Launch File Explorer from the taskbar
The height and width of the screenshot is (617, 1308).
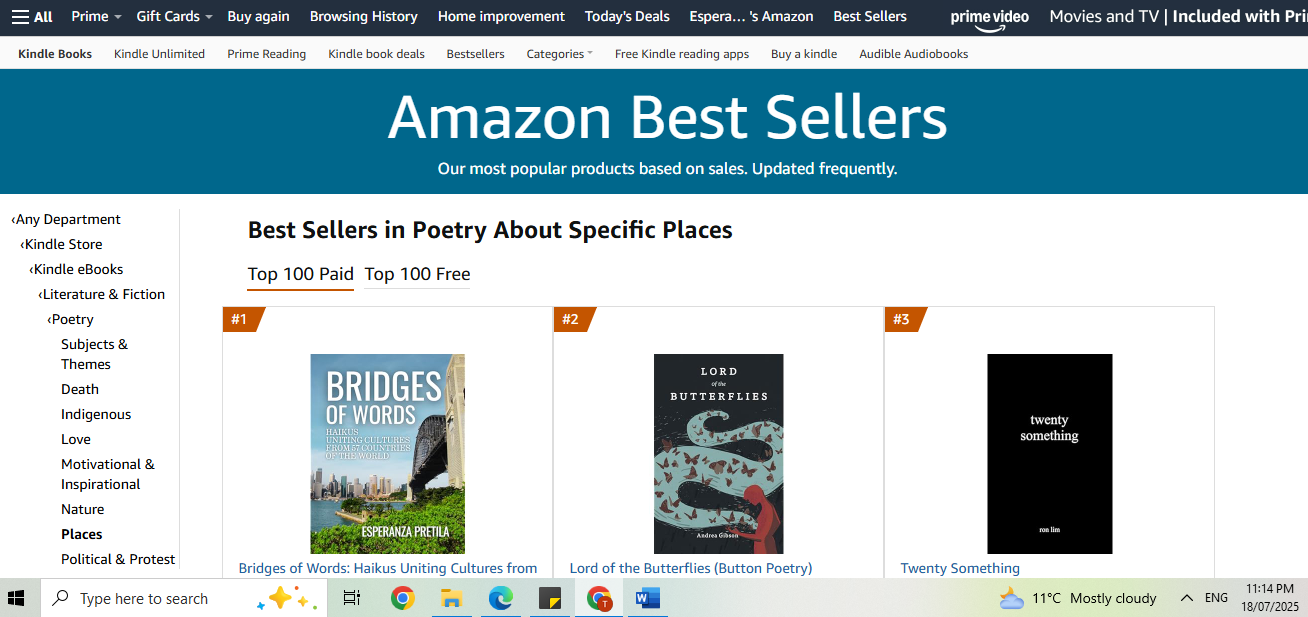(451, 598)
